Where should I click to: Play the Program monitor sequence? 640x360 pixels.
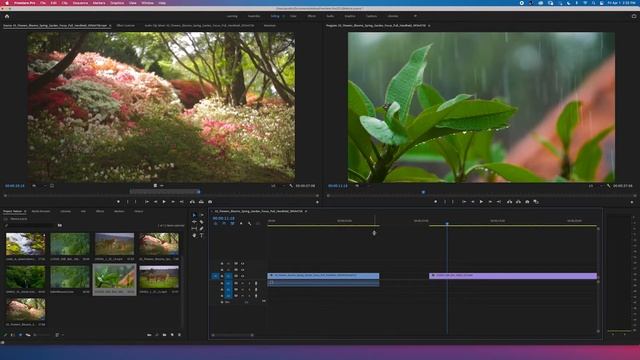[x=482, y=202]
